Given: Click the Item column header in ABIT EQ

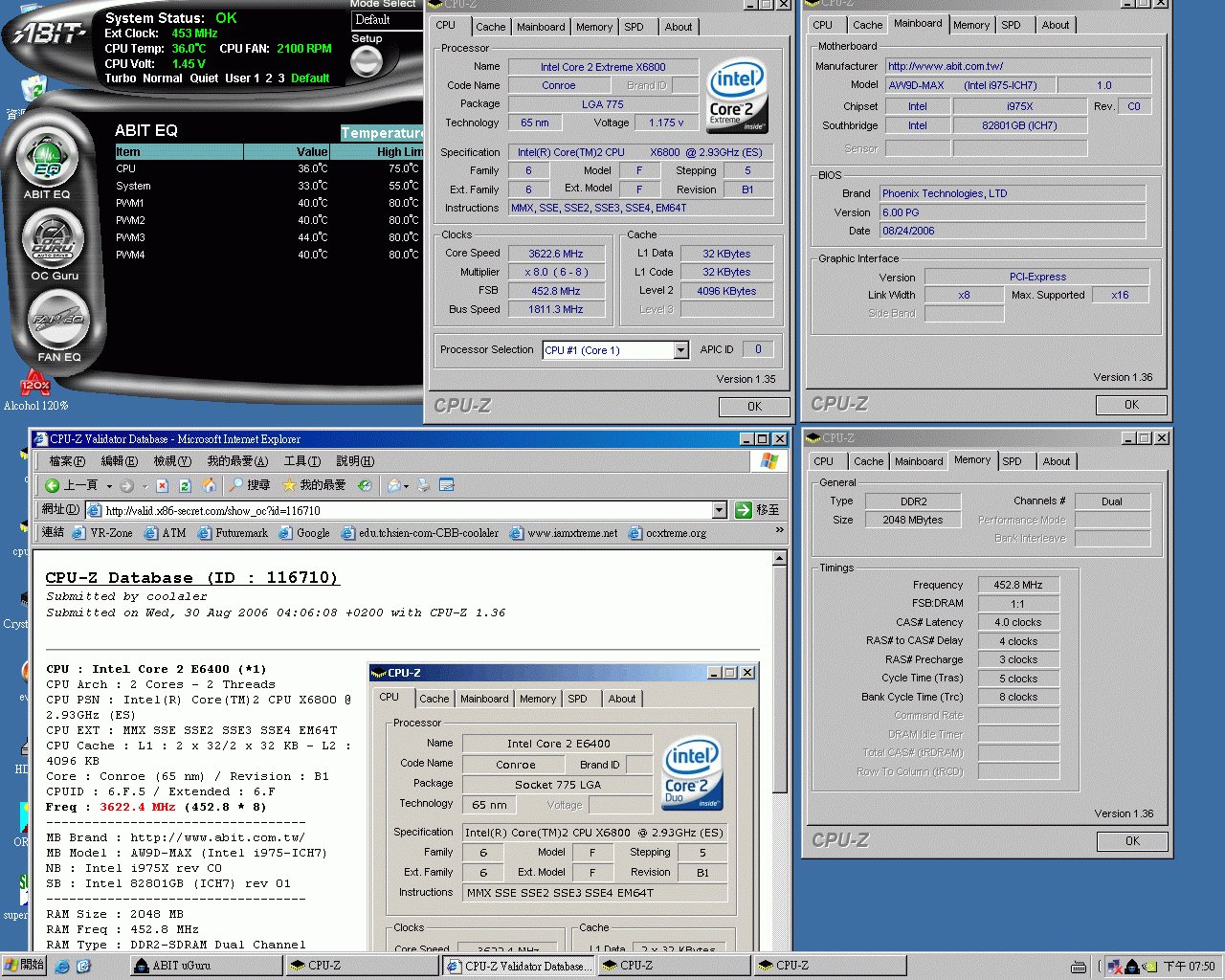Looking at the screenshot, I should click(x=179, y=151).
